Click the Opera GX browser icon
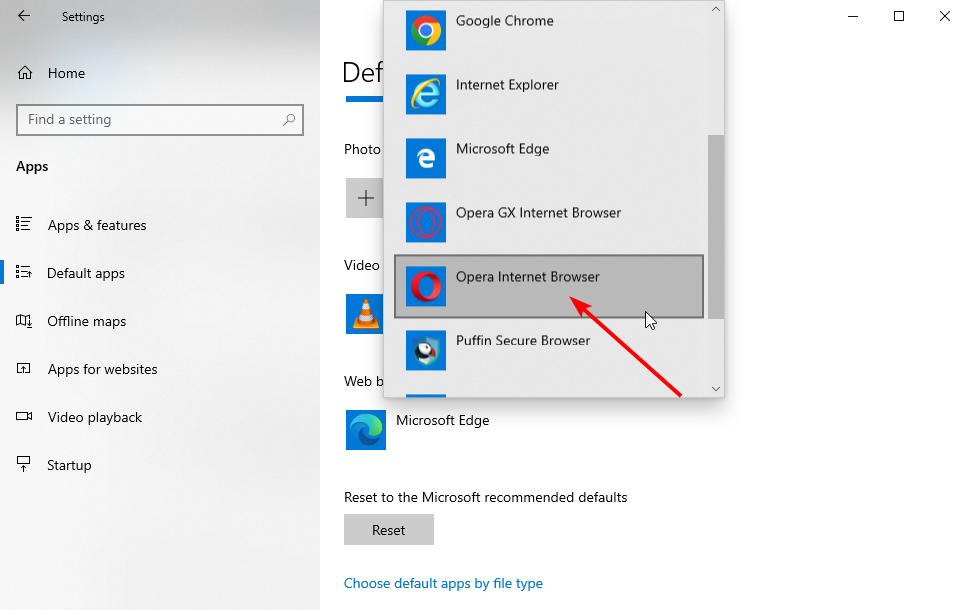This screenshot has width=968, height=610. pos(426,222)
